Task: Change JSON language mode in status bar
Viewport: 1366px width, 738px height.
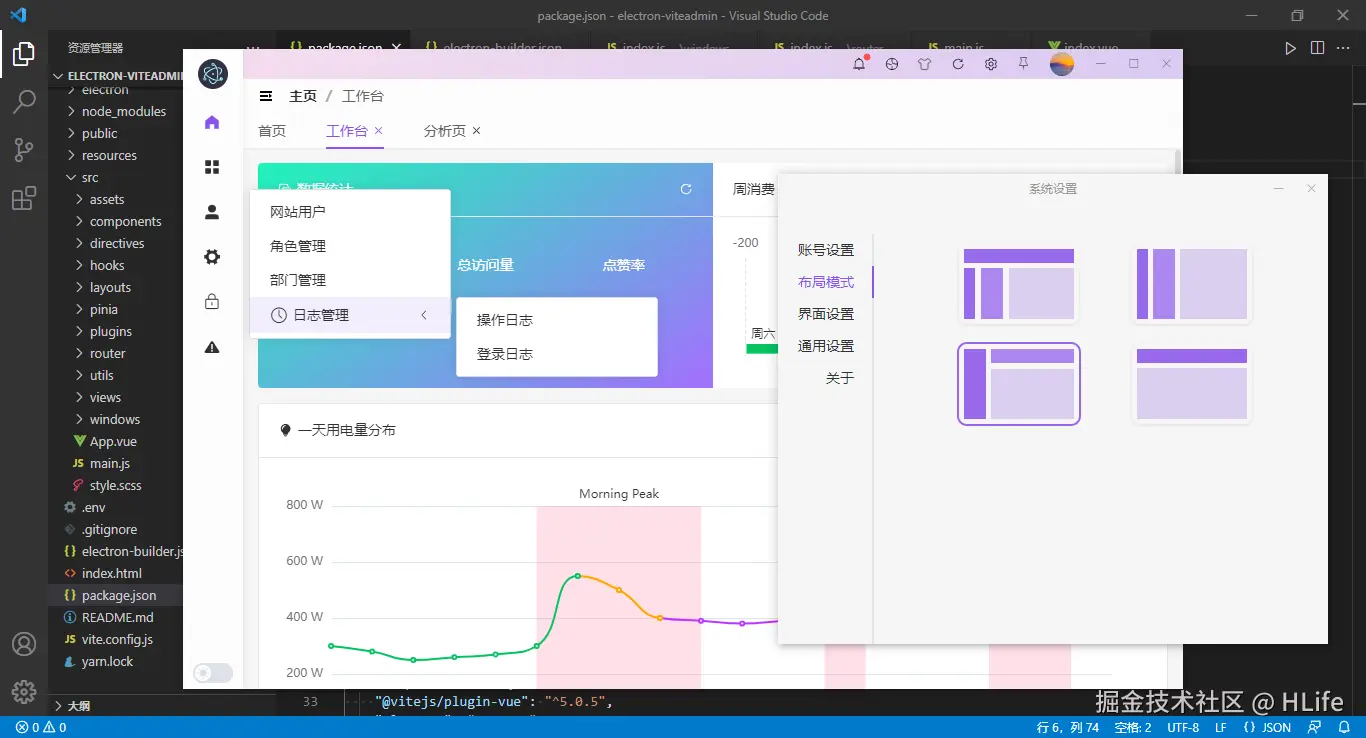Action: pyautogui.click(x=1267, y=727)
